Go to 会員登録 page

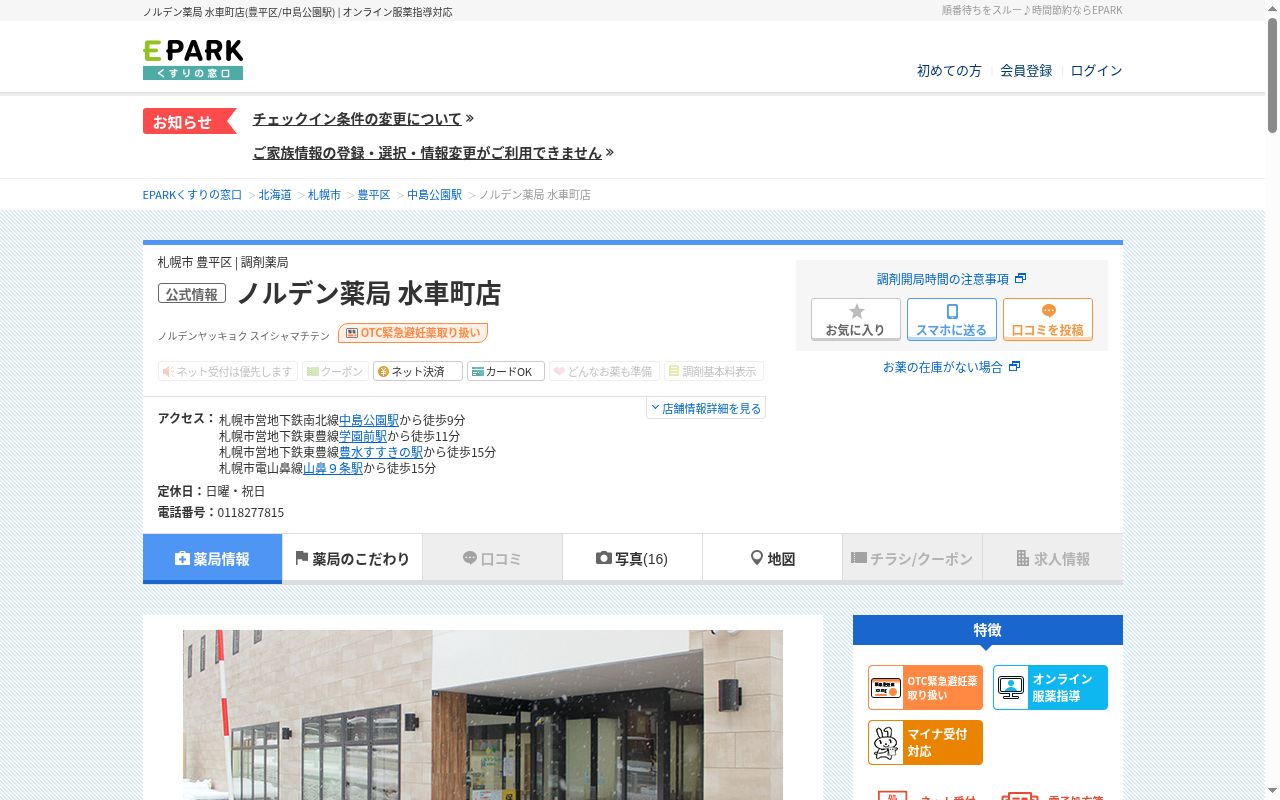tap(1026, 71)
